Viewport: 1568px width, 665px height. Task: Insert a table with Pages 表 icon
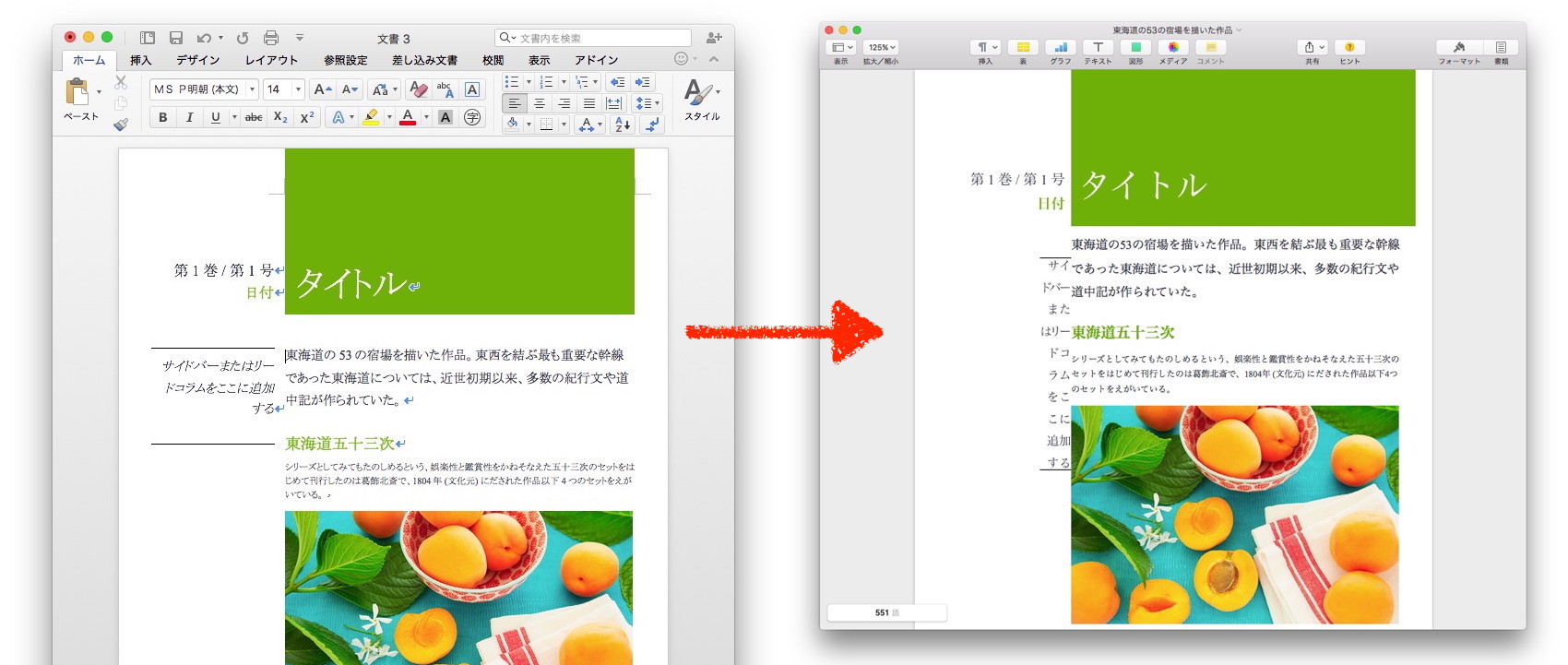[x=1022, y=47]
